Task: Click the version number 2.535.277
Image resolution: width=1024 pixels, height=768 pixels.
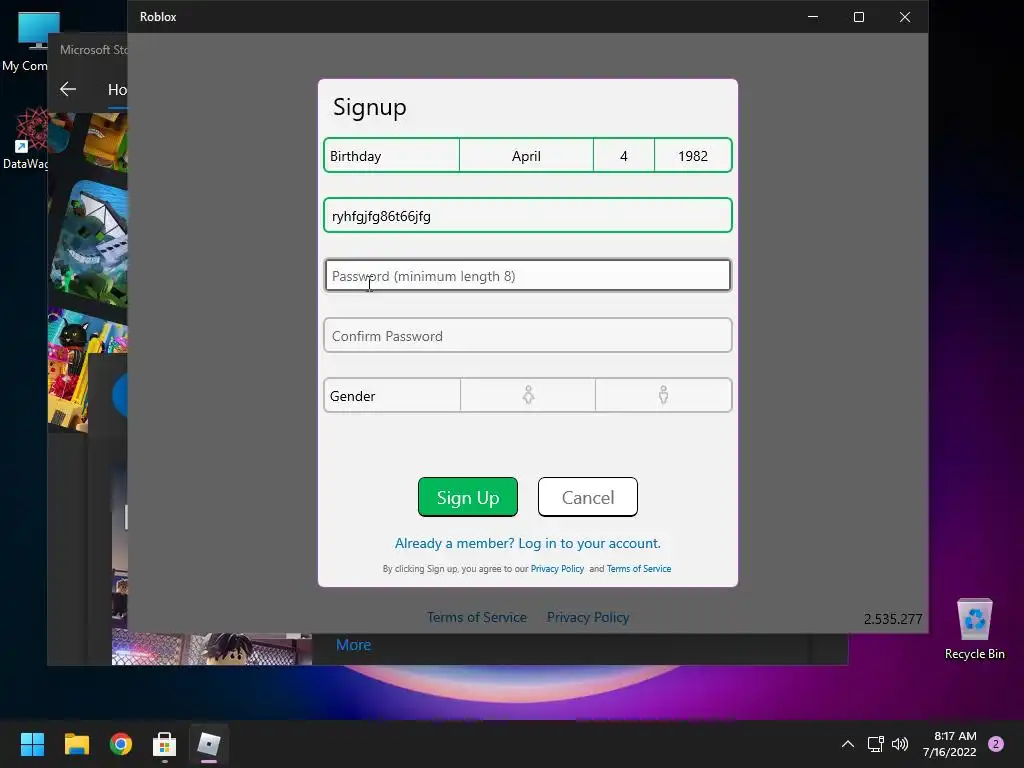Action: (x=893, y=618)
